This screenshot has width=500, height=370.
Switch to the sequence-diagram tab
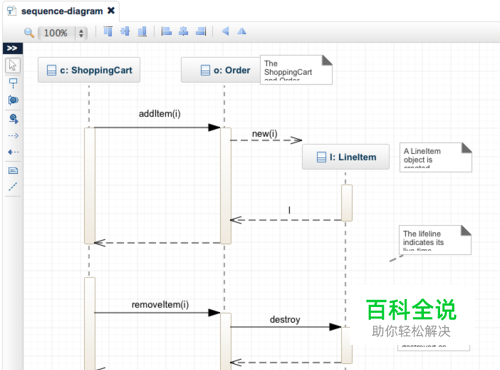point(62,11)
